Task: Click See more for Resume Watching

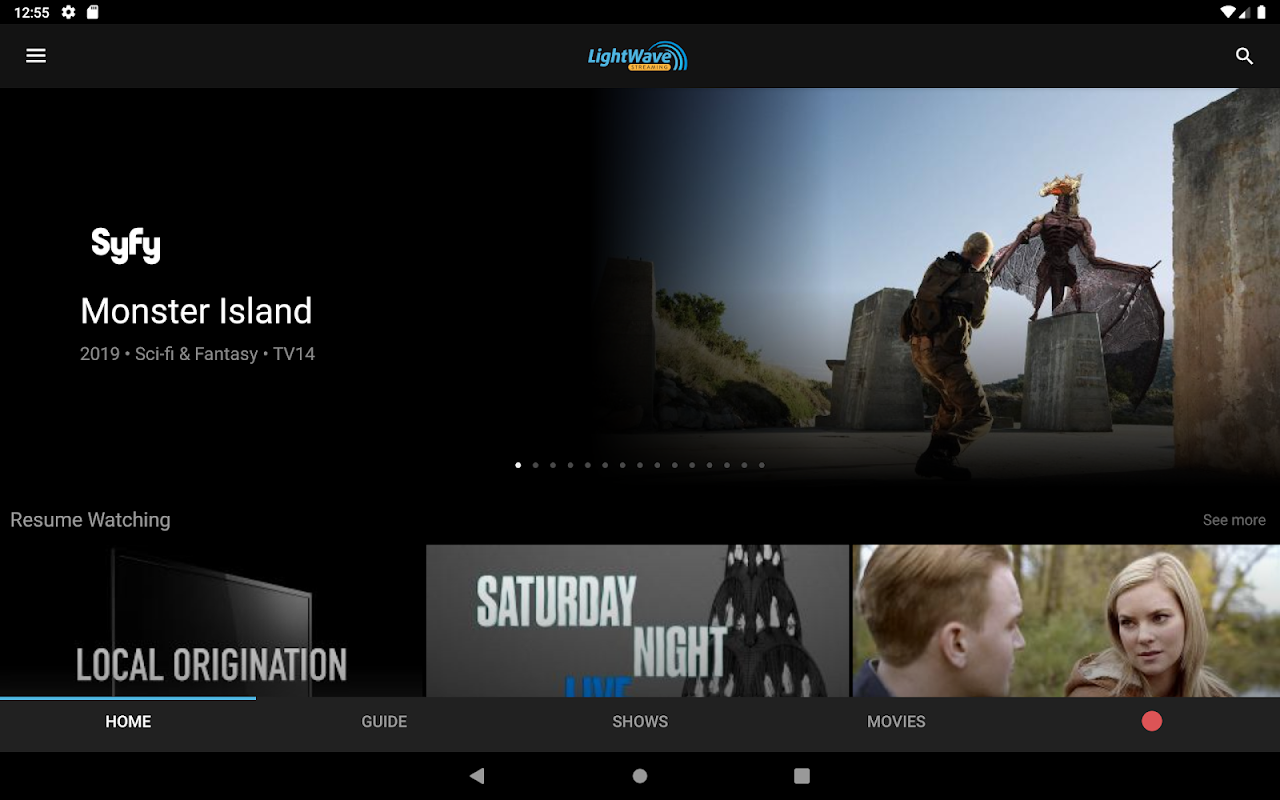Action: pyautogui.click(x=1234, y=520)
